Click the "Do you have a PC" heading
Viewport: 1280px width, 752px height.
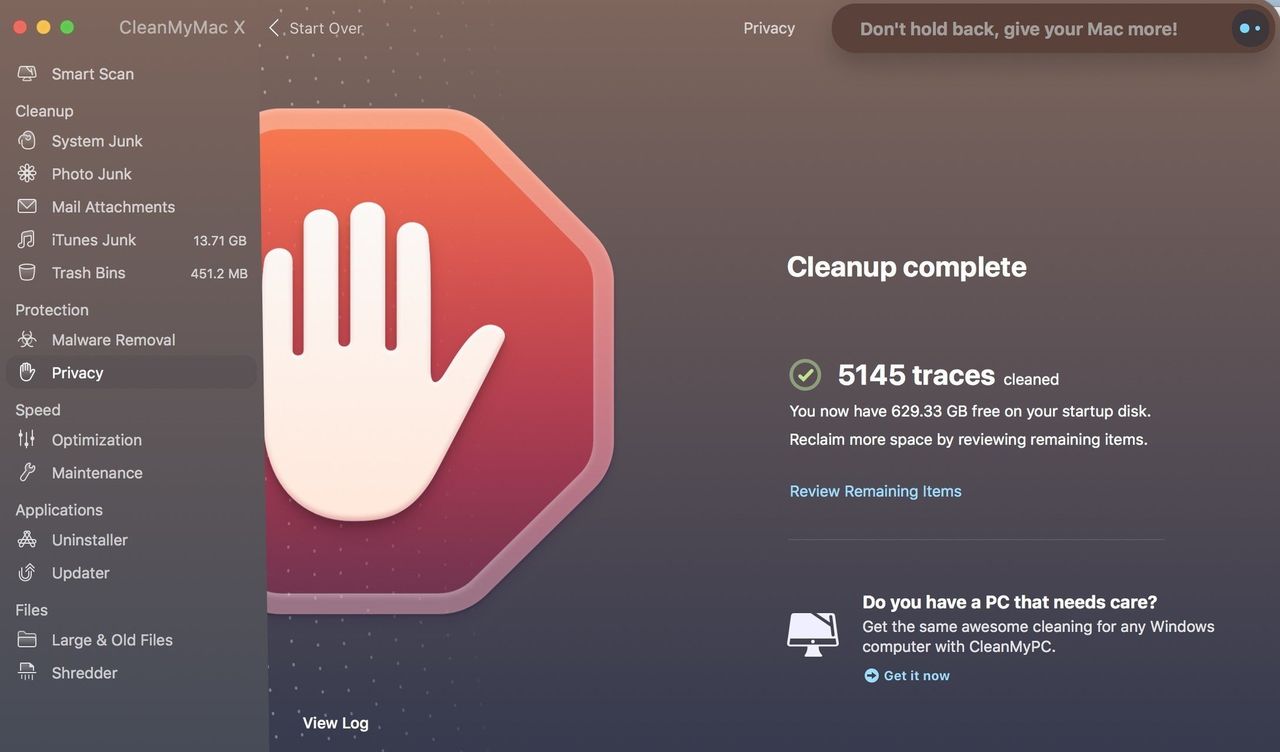click(1010, 602)
